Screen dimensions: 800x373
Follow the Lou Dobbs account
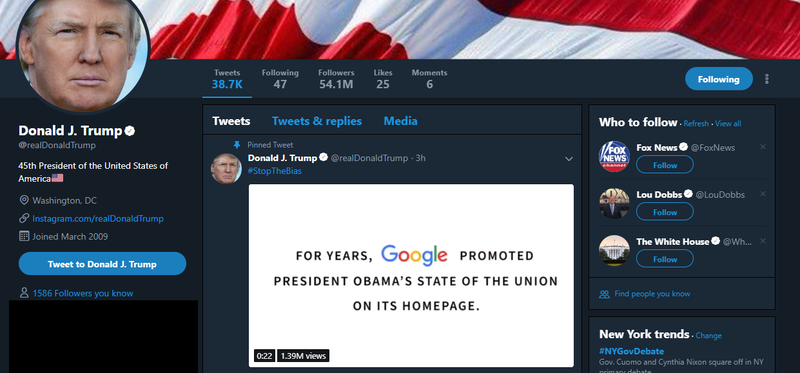[665, 212]
